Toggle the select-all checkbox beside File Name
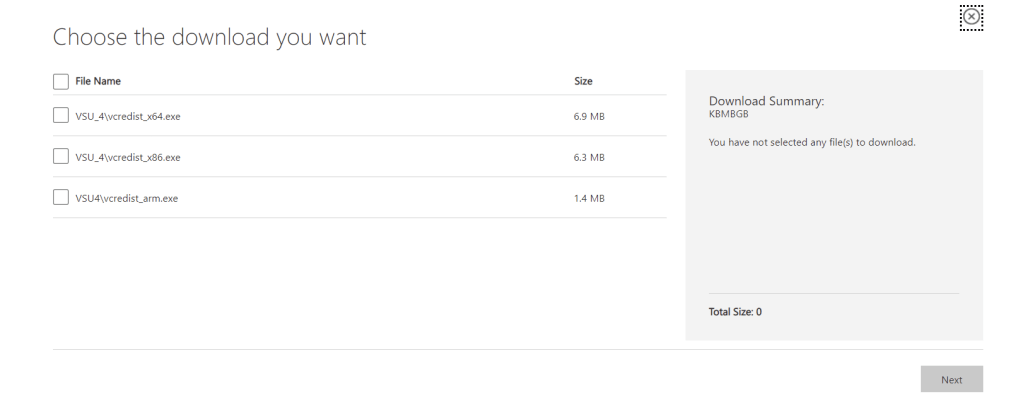This screenshot has width=1023, height=401. click(x=61, y=81)
